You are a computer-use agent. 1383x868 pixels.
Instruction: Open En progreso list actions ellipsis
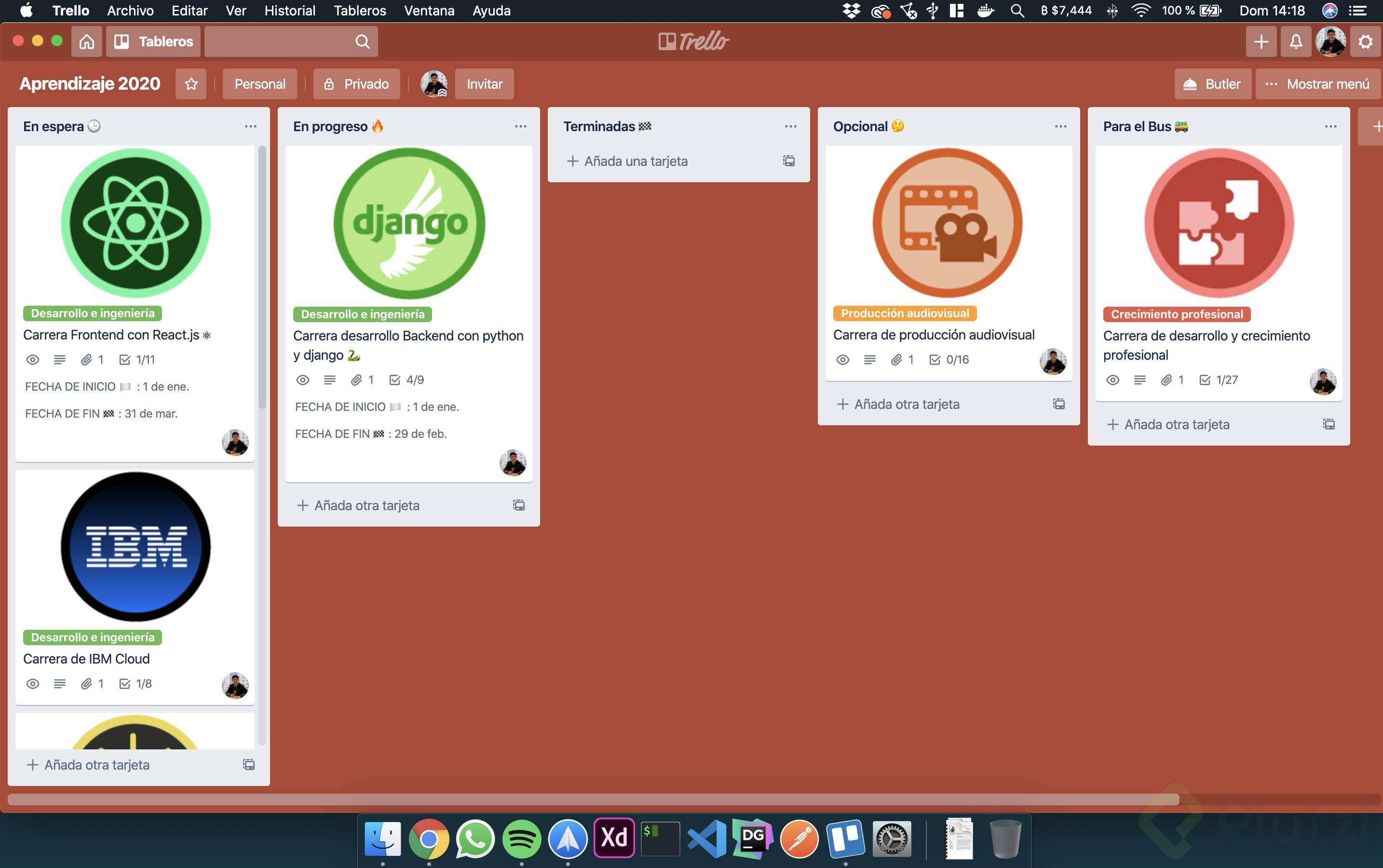(520, 126)
